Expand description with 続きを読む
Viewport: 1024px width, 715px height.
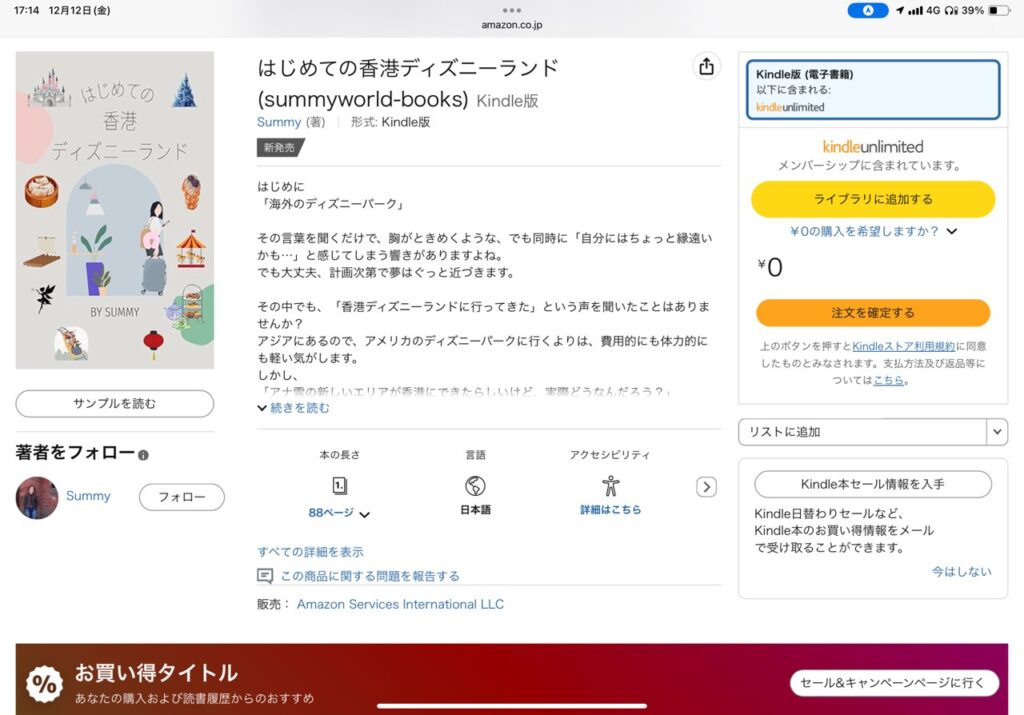pyautogui.click(x=294, y=408)
